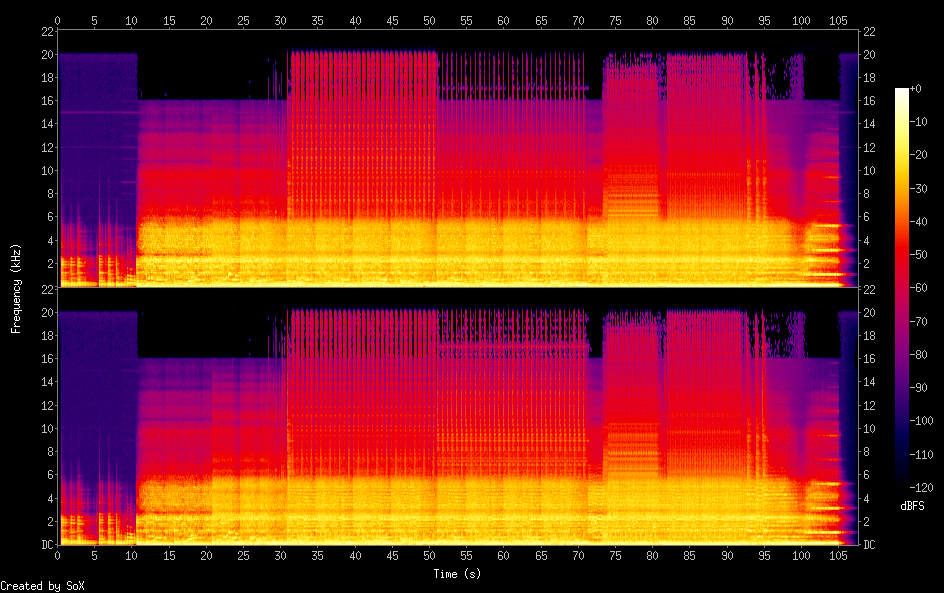Click the 0 second mark on bottom time axis
The width and height of the screenshot is (944, 593).
pos(58,555)
